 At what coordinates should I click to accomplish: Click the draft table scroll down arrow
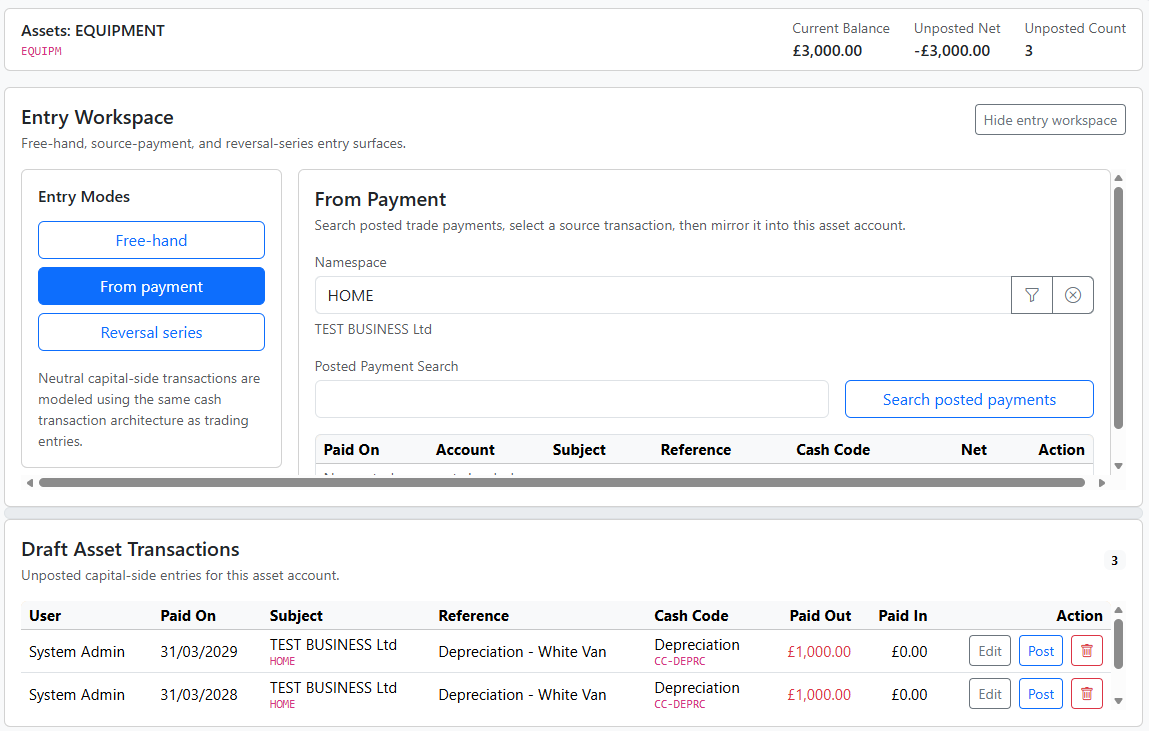point(1118,701)
